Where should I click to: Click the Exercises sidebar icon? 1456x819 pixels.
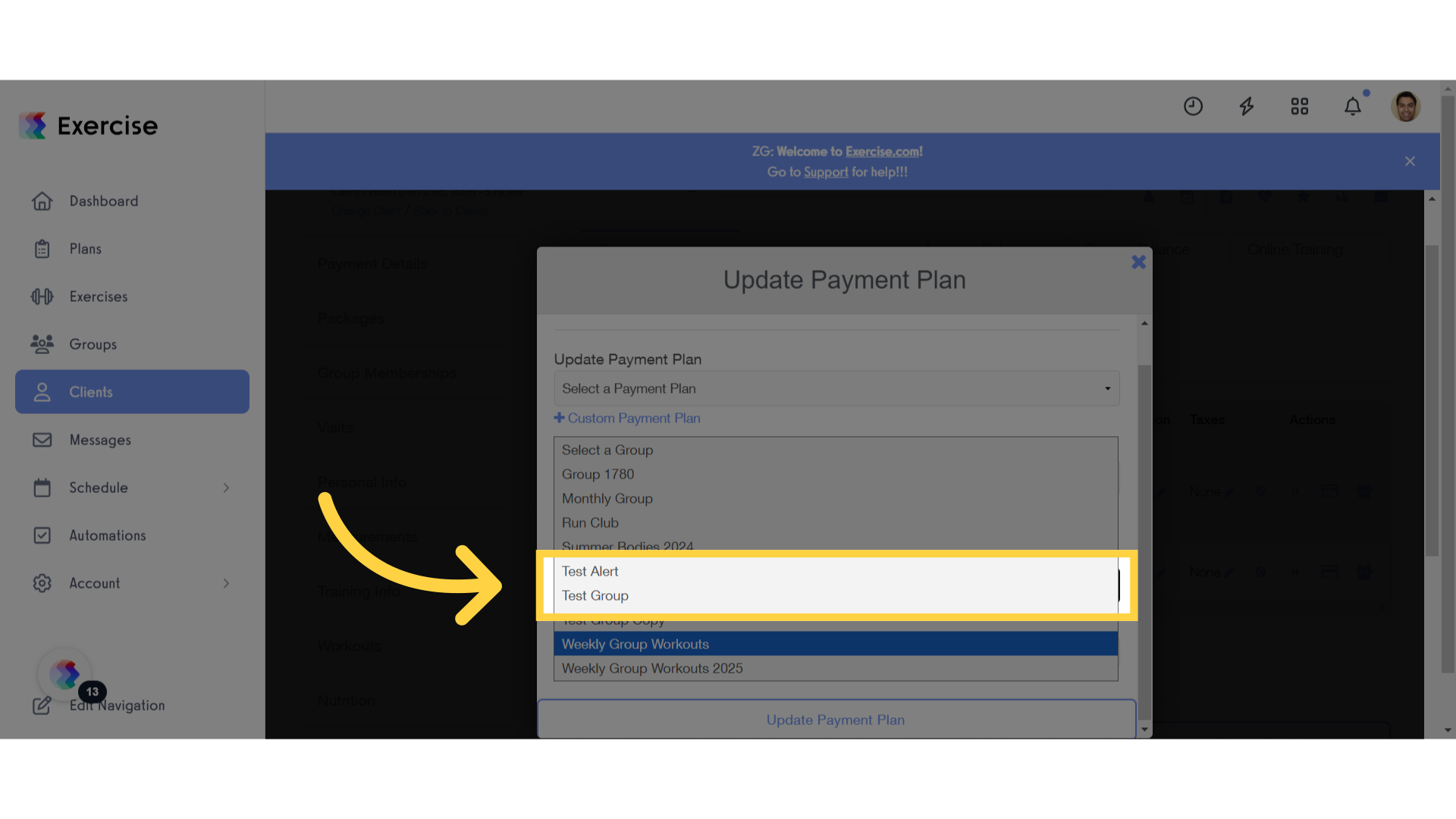point(42,296)
